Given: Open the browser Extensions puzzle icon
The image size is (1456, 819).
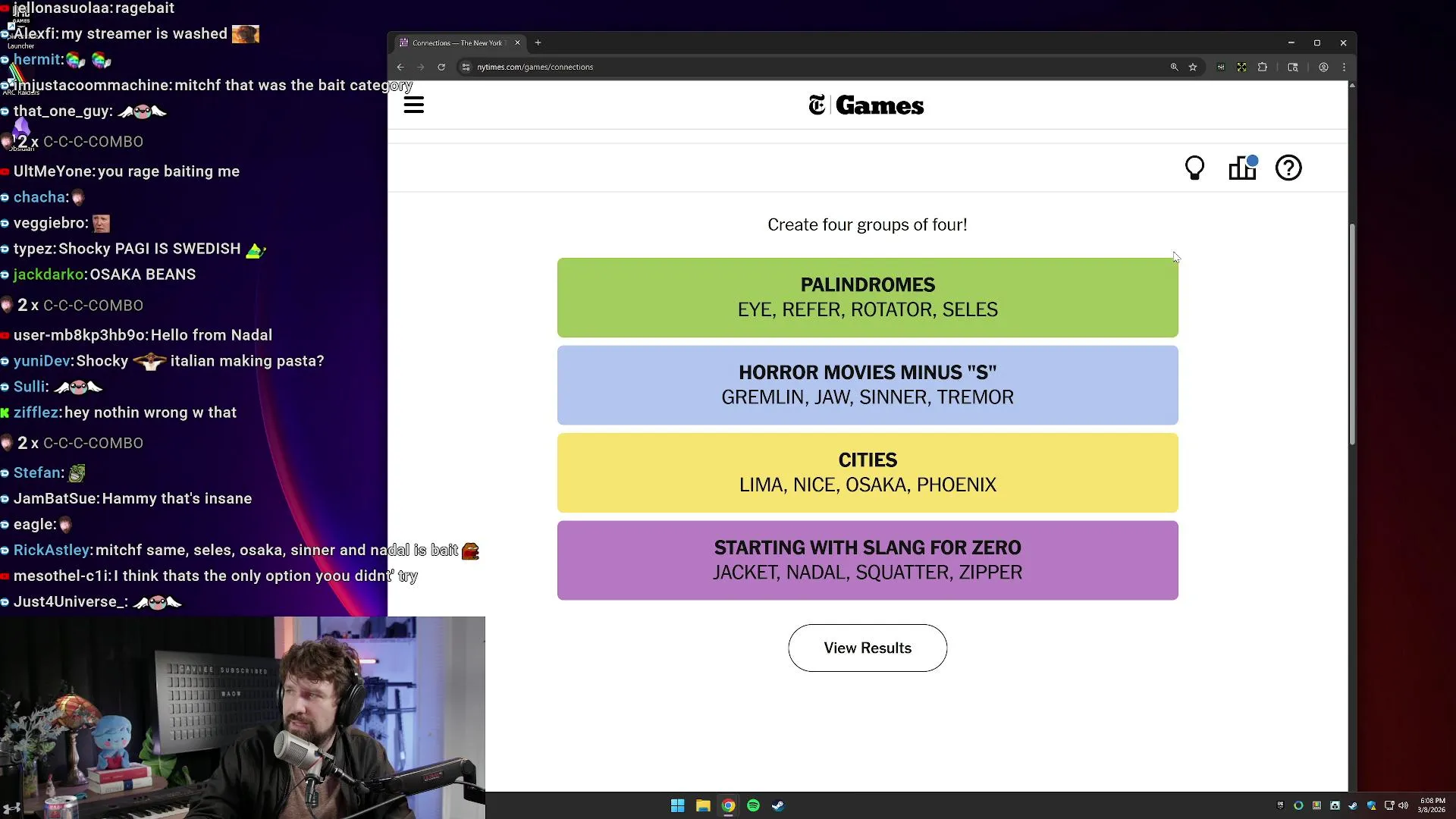Looking at the screenshot, I should point(1263,67).
